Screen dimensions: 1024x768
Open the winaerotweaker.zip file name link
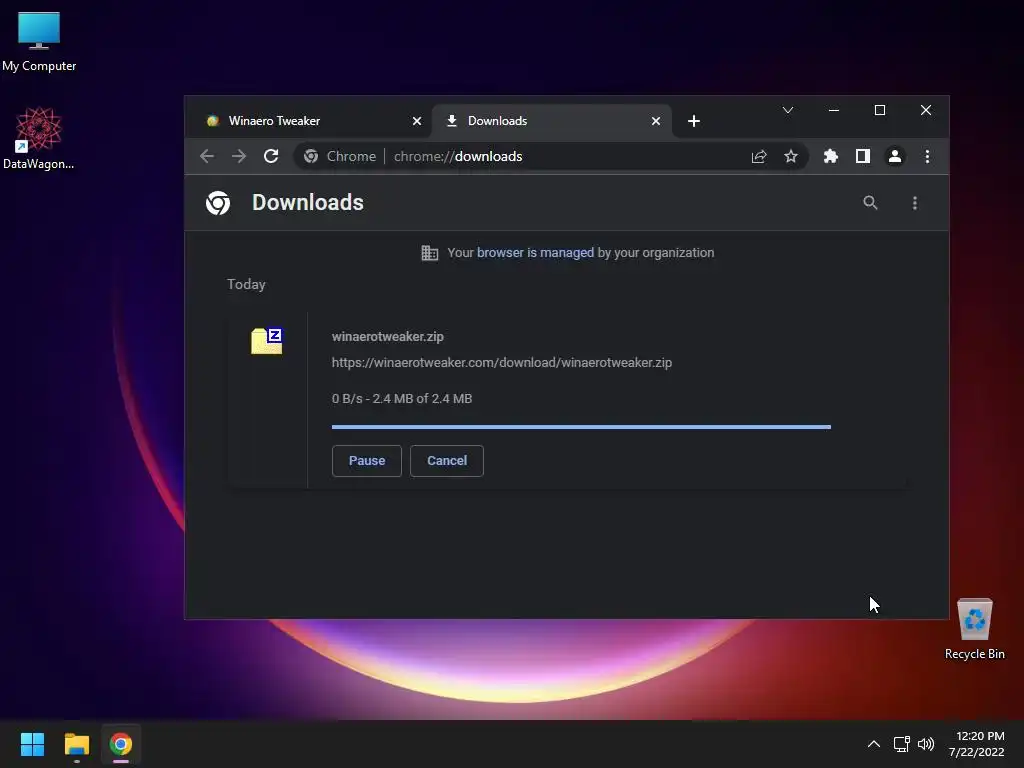click(387, 336)
